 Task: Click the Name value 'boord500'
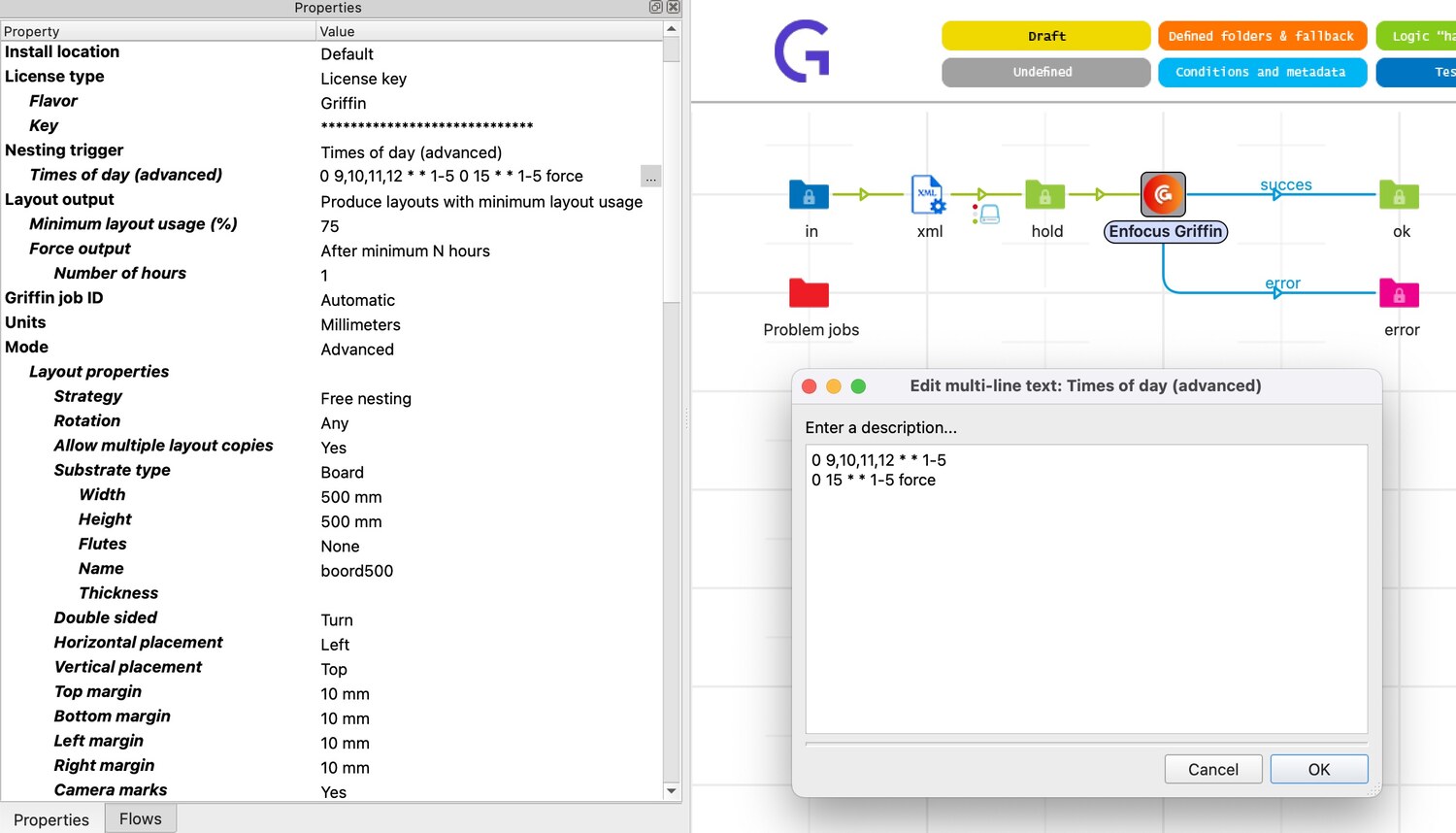356,571
